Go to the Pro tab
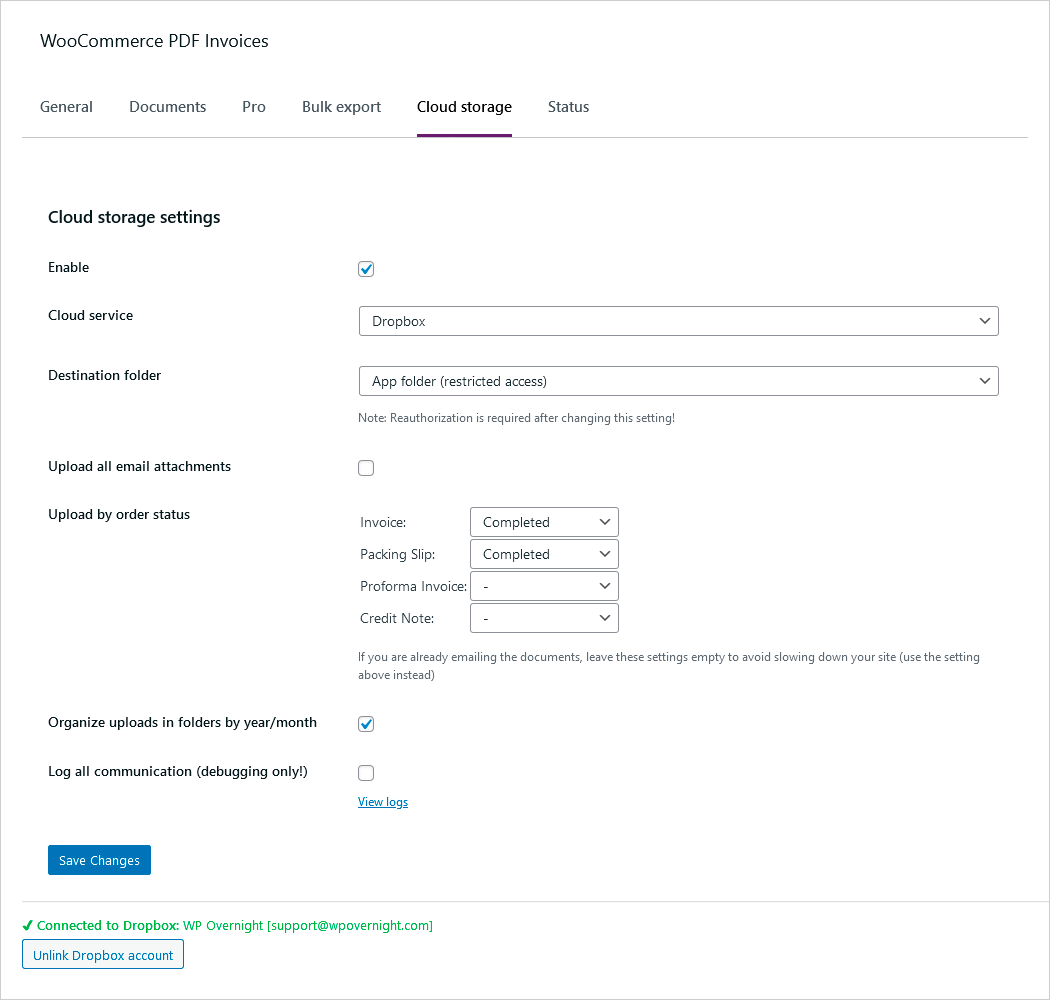Screen dimensions: 1050x1000 point(254,107)
